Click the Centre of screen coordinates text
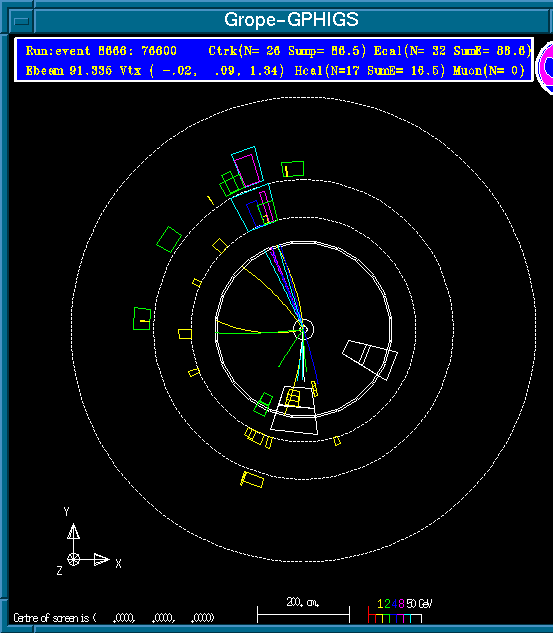 (x=113, y=618)
